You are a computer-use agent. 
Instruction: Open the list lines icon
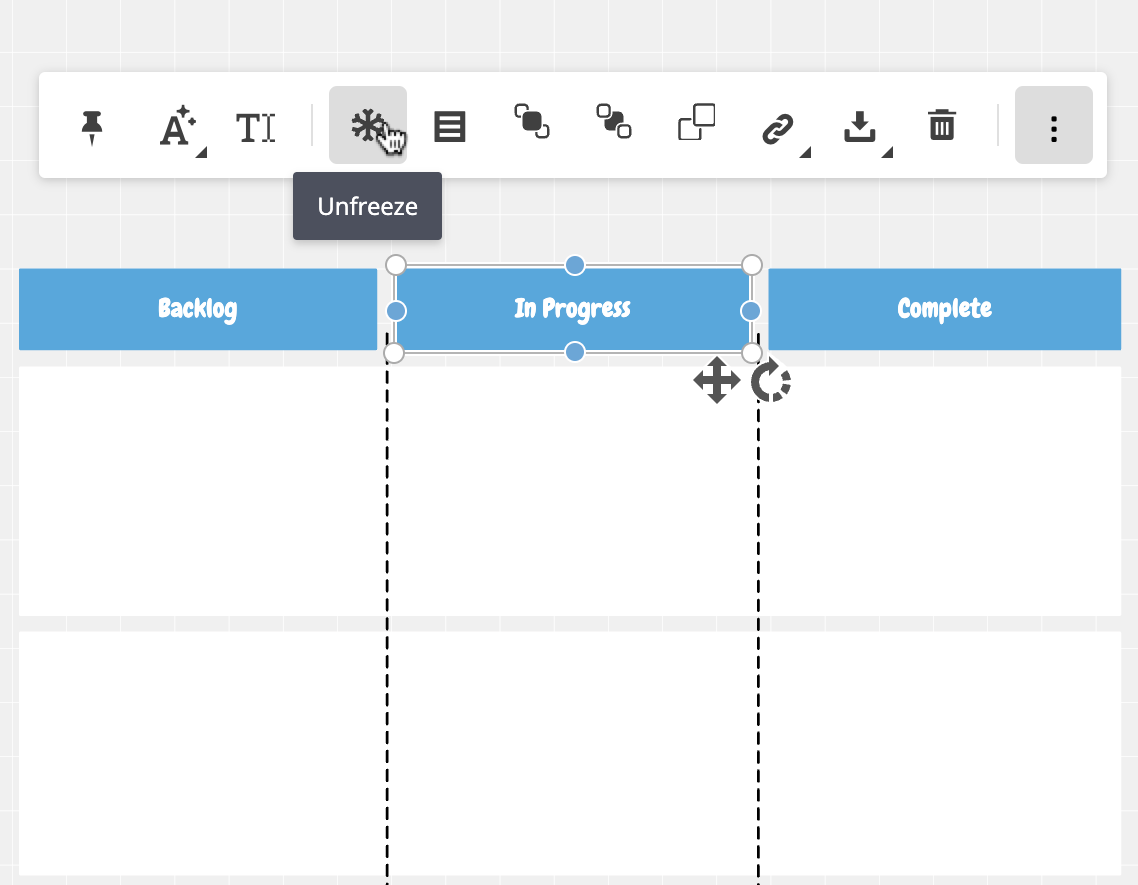click(449, 126)
